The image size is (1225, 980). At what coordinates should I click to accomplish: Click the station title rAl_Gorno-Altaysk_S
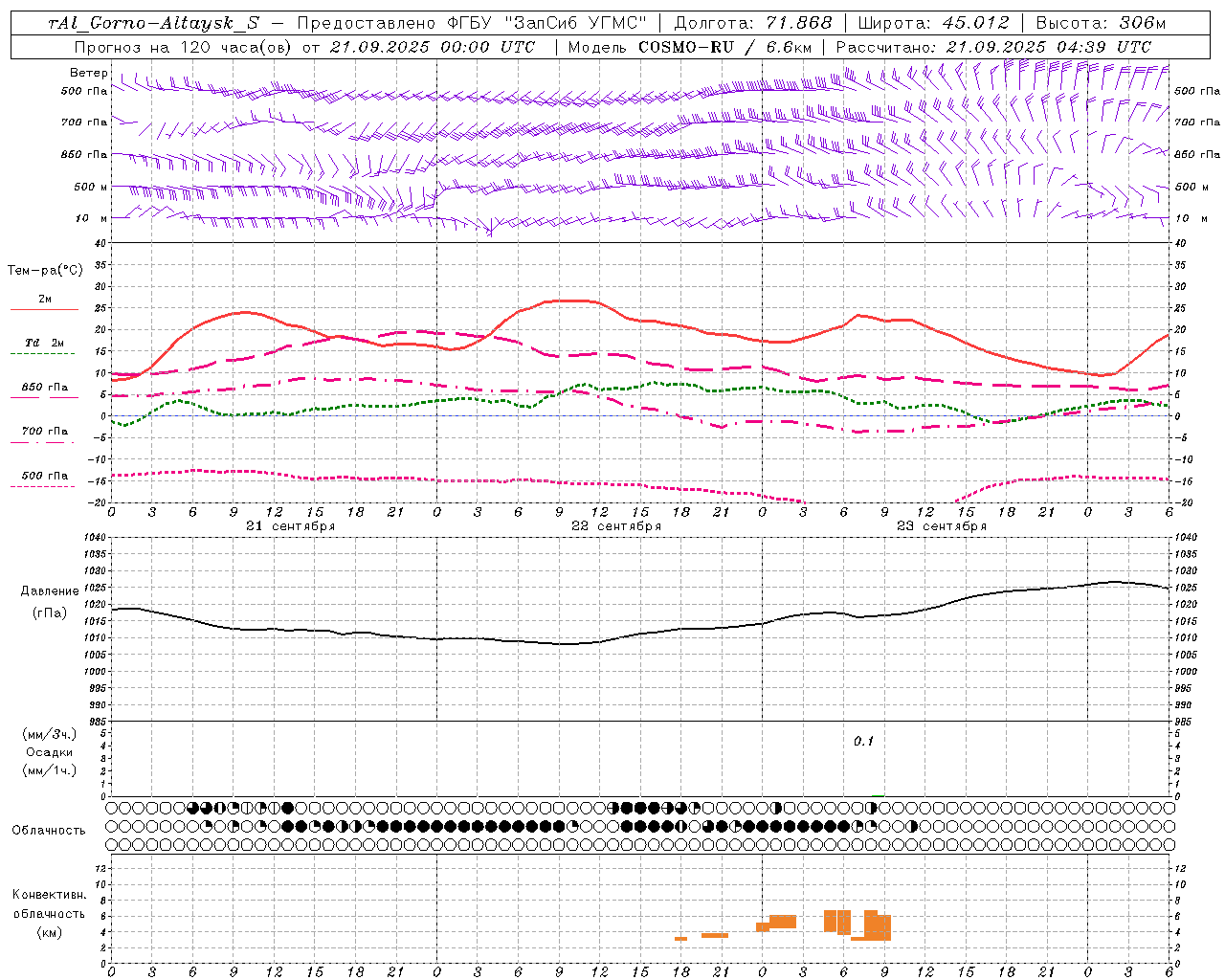(153, 23)
